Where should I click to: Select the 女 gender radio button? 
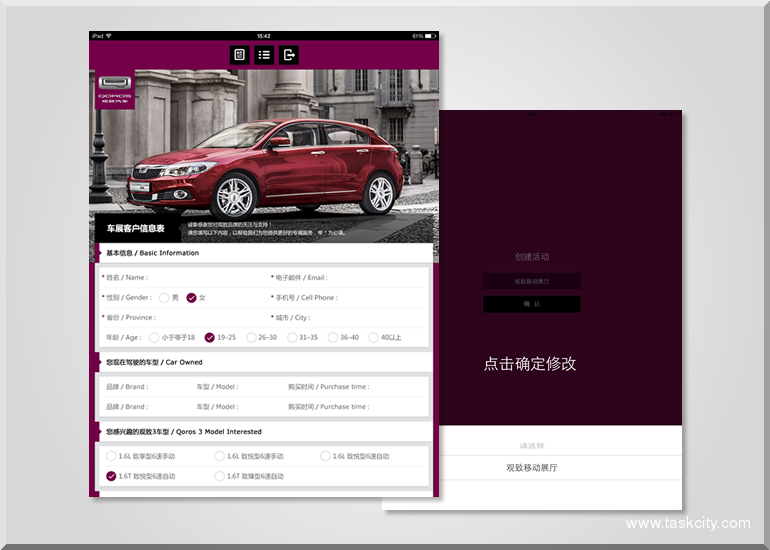coord(192,298)
